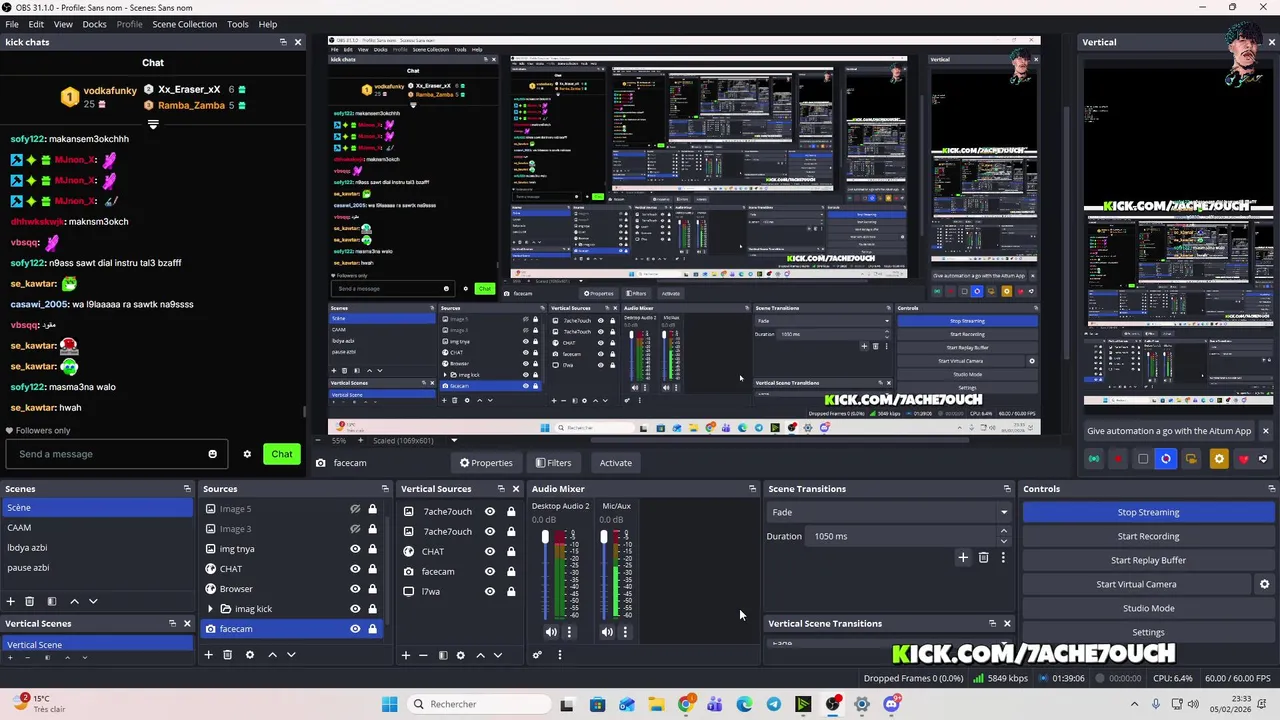This screenshot has width=1280, height=720.
Task: Open the Edit menu
Action: coord(36,24)
